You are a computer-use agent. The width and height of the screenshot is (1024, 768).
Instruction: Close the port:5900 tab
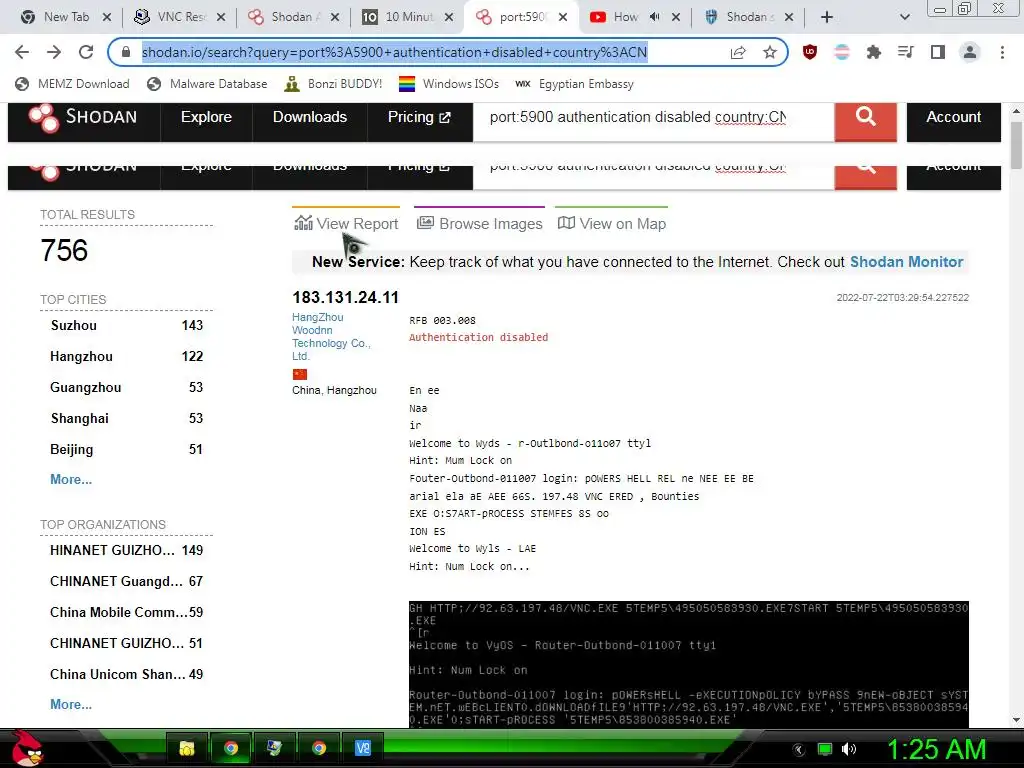(x=563, y=17)
